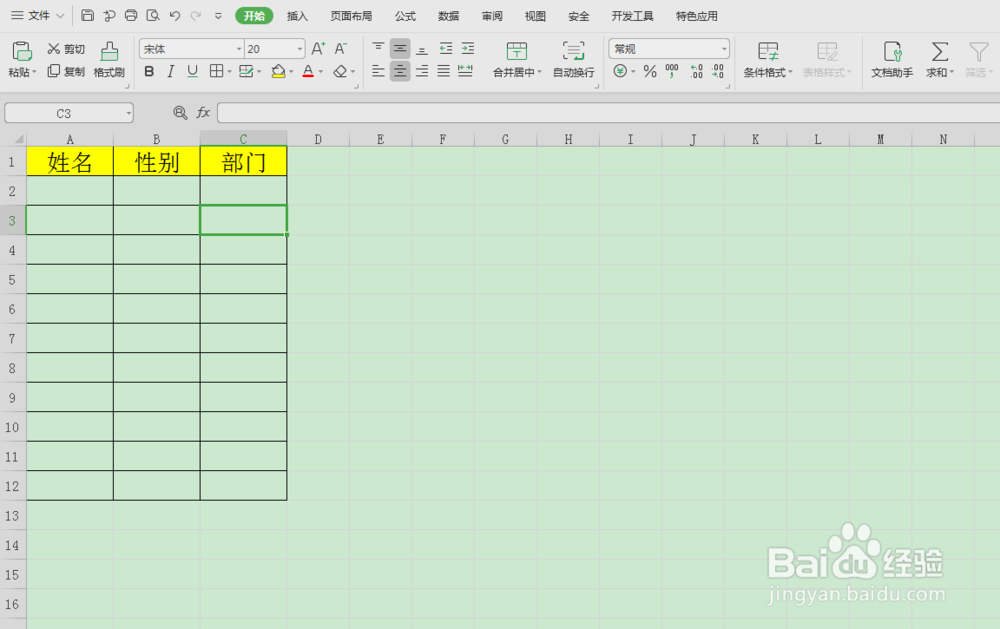Viewport: 1000px width, 629px height.
Task: Increase font size with A+ icon
Action: click(318, 48)
